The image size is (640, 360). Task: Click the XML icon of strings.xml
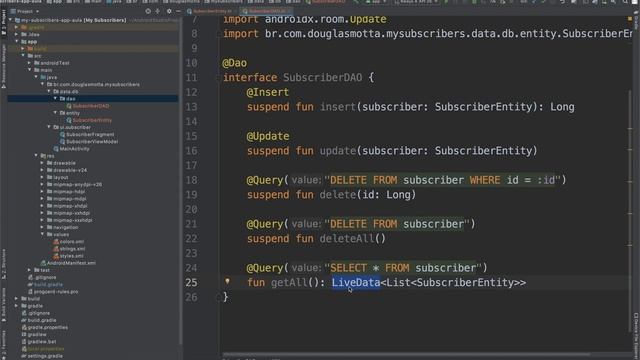[x=56, y=249]
